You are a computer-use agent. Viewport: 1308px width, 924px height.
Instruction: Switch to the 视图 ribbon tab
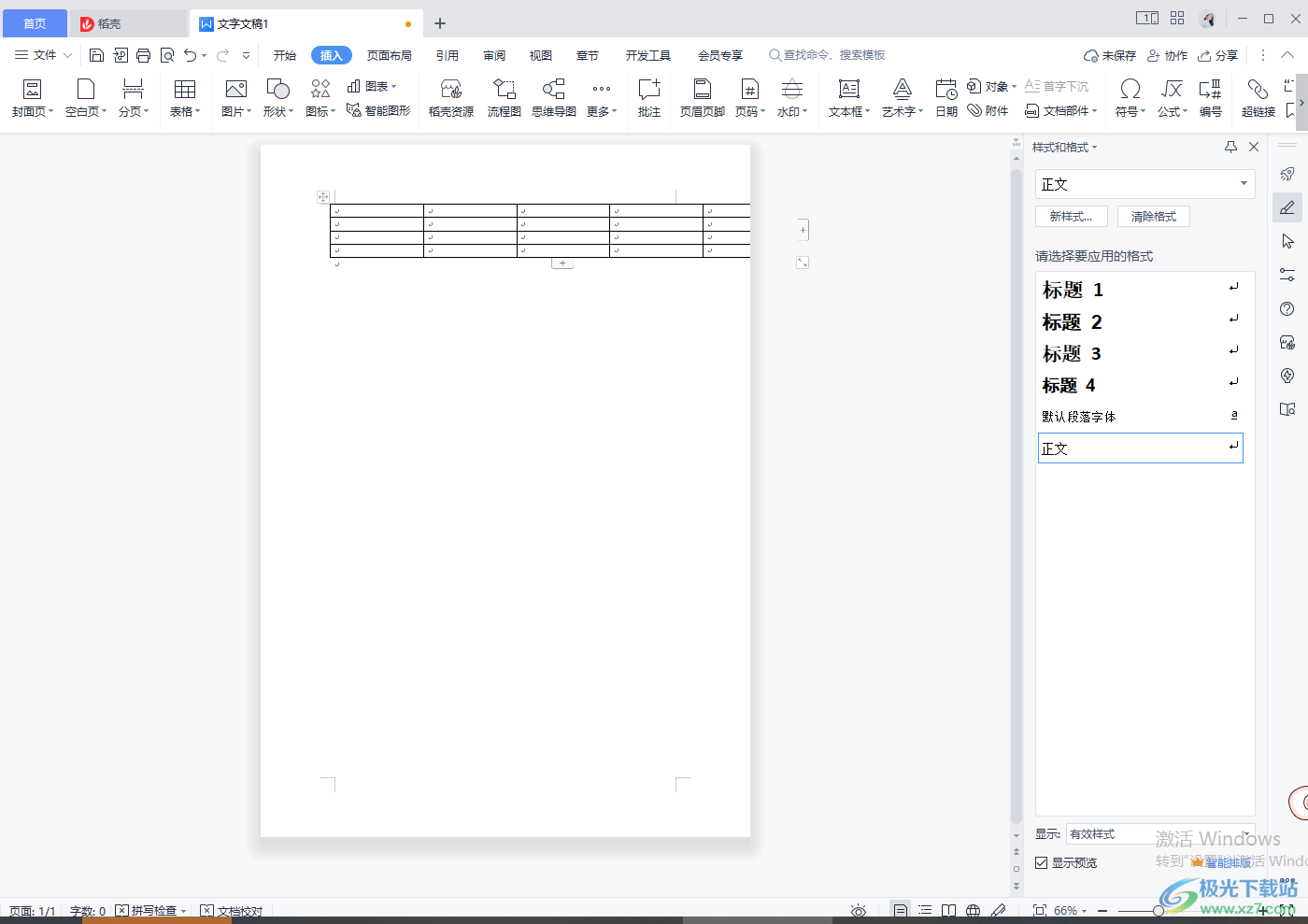pyautogui.click(x=541, y=55)
